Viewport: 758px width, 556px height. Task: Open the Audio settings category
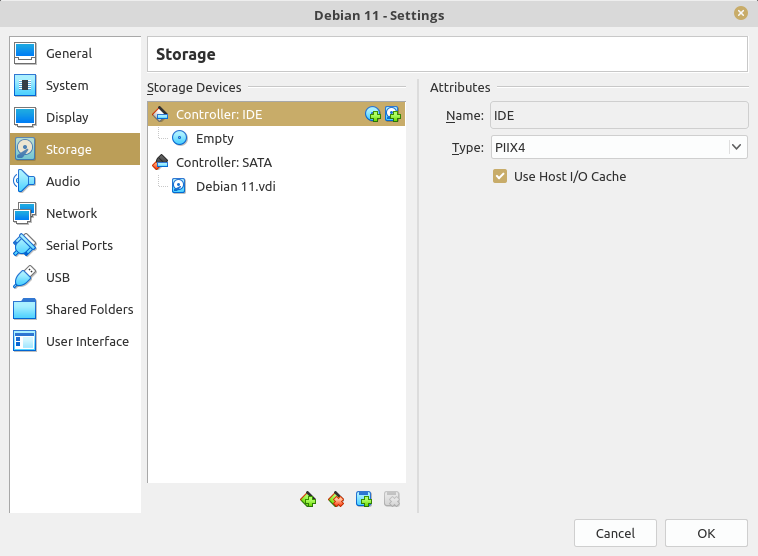pos(75,181)
